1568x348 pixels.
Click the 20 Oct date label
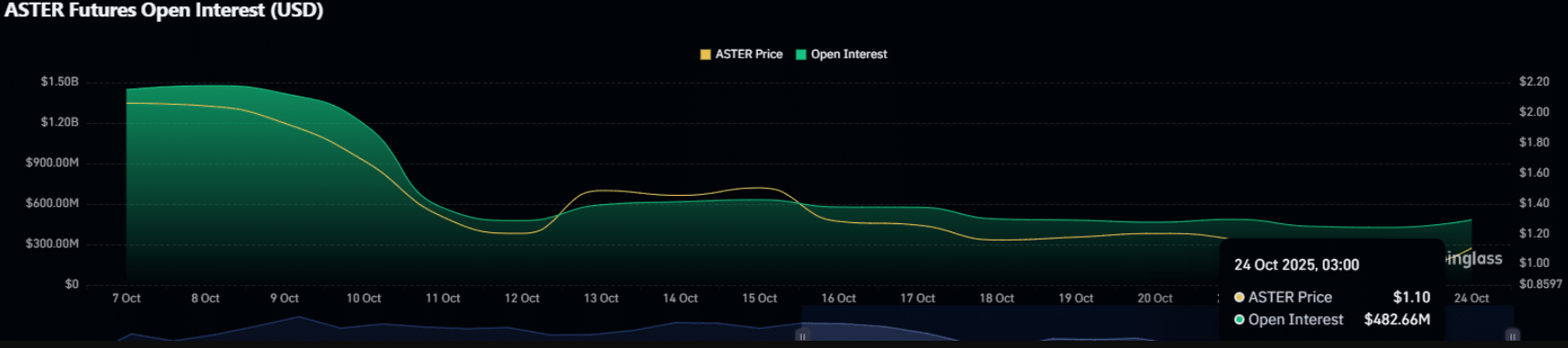1155,298
